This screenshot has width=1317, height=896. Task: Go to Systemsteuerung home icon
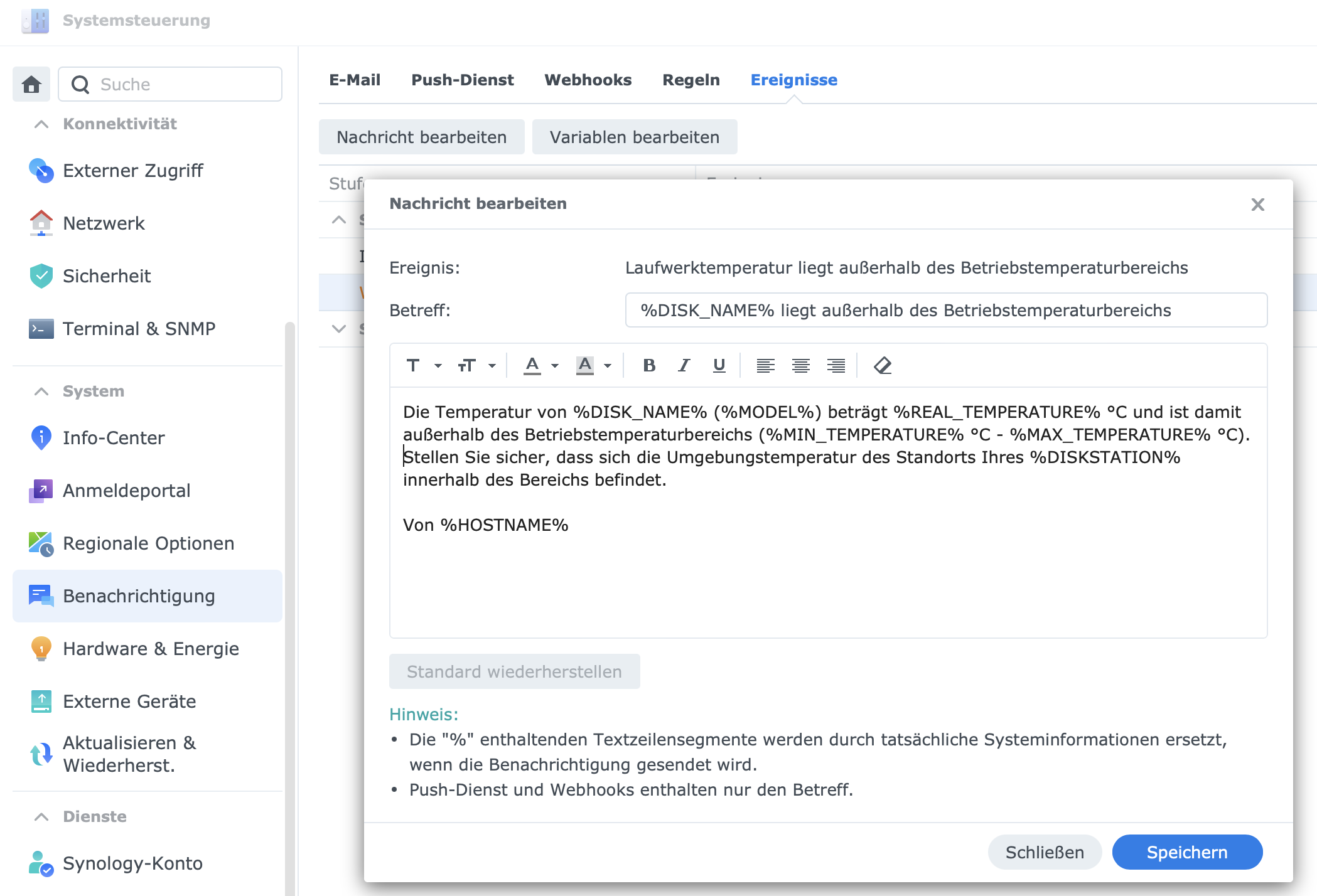[31, 84]
